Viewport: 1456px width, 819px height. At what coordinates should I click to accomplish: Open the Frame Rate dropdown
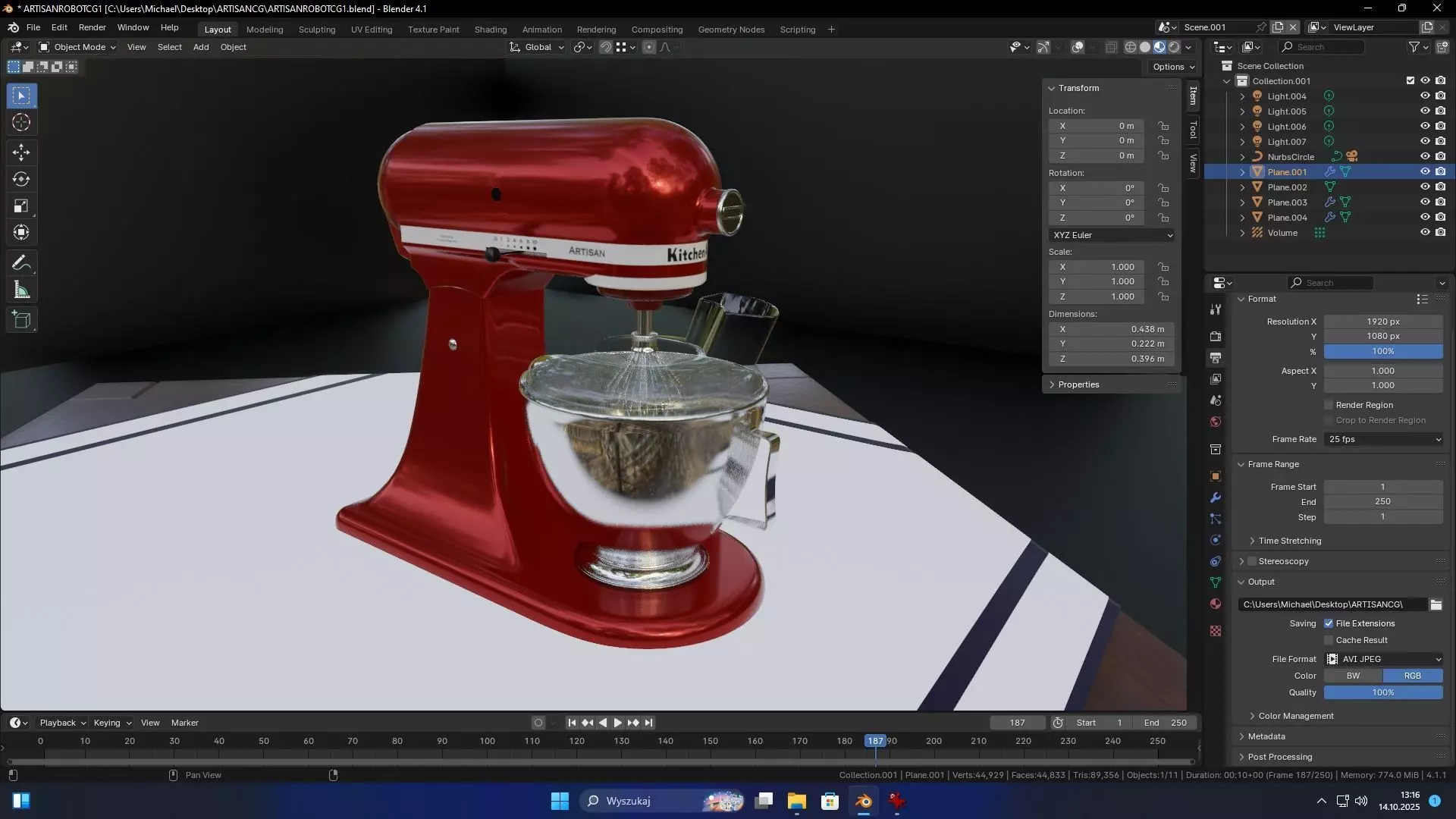[1383, 439]
